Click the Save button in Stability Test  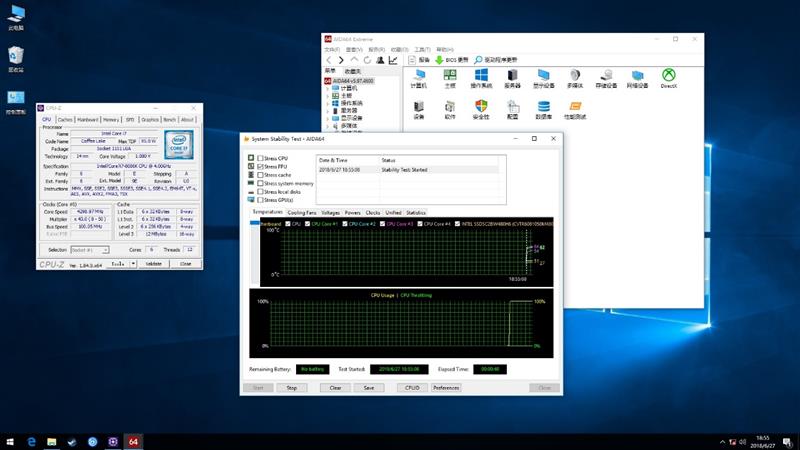[x=369, y=388]
